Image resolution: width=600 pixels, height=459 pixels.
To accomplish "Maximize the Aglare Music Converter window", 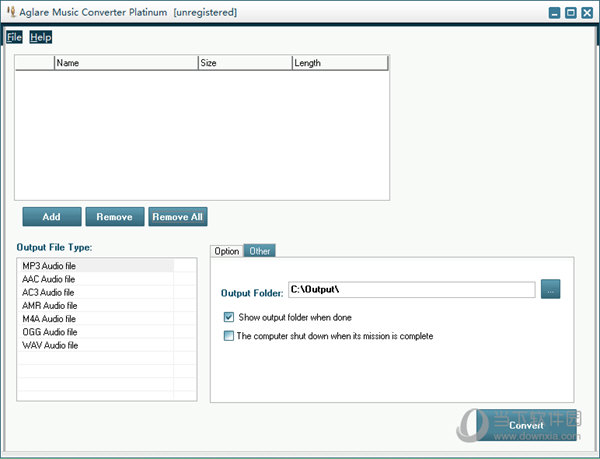I will click(x=571, y=13).
